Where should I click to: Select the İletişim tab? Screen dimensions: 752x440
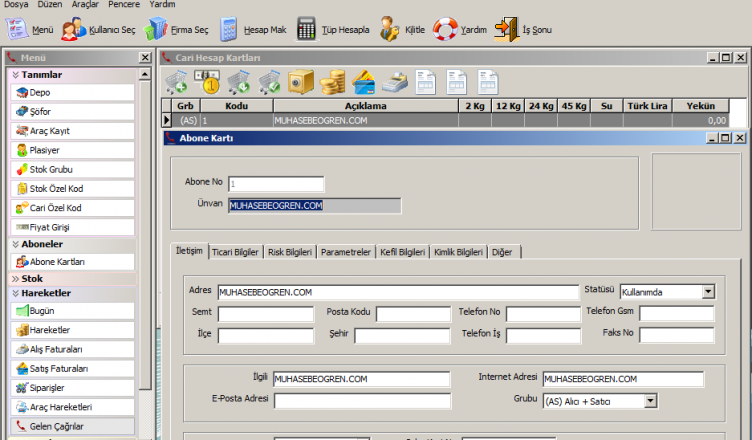(189, 251)
